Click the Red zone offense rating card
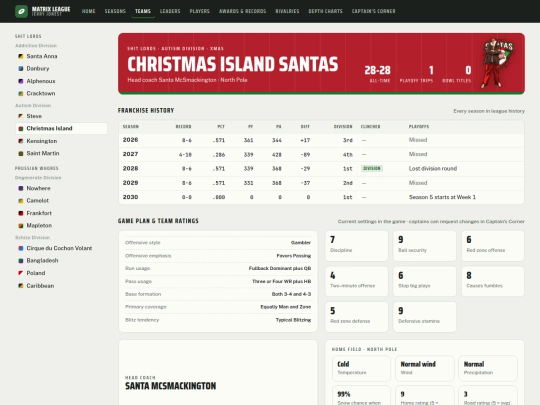The width and height of the screenshot is (540, 405). (493, 246)
